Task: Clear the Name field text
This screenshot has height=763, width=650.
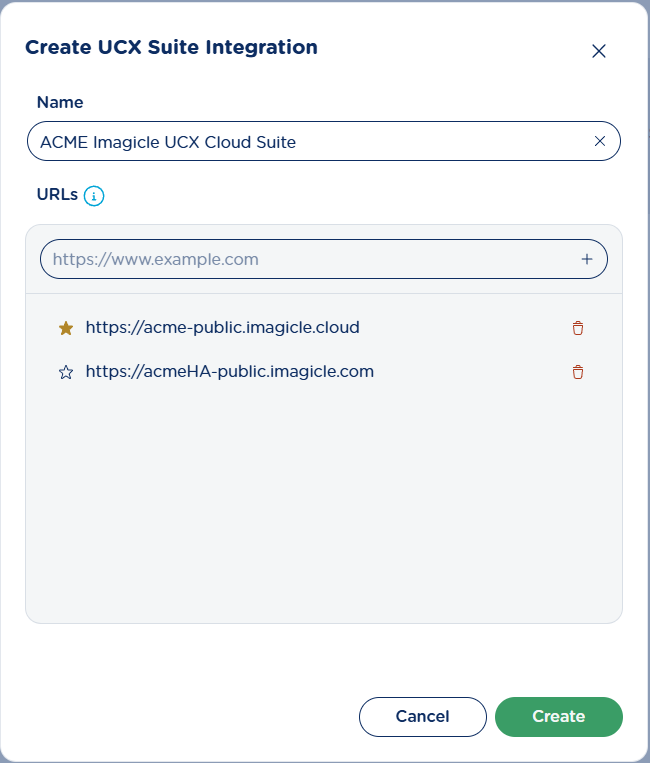Action: click(x=600, y=141)
